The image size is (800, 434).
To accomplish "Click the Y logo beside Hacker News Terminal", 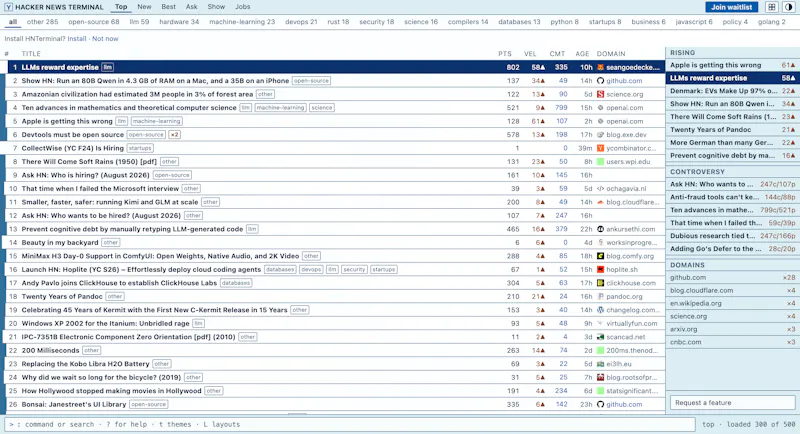I will click(x=9, y=7).
